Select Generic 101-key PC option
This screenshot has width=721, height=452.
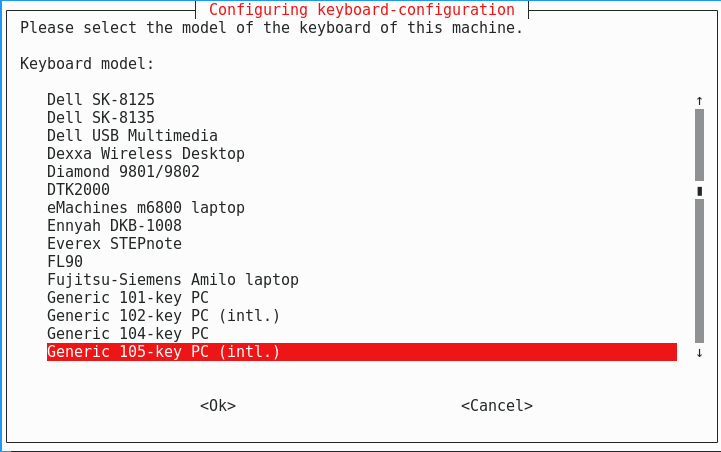click(x=128, y=298)
